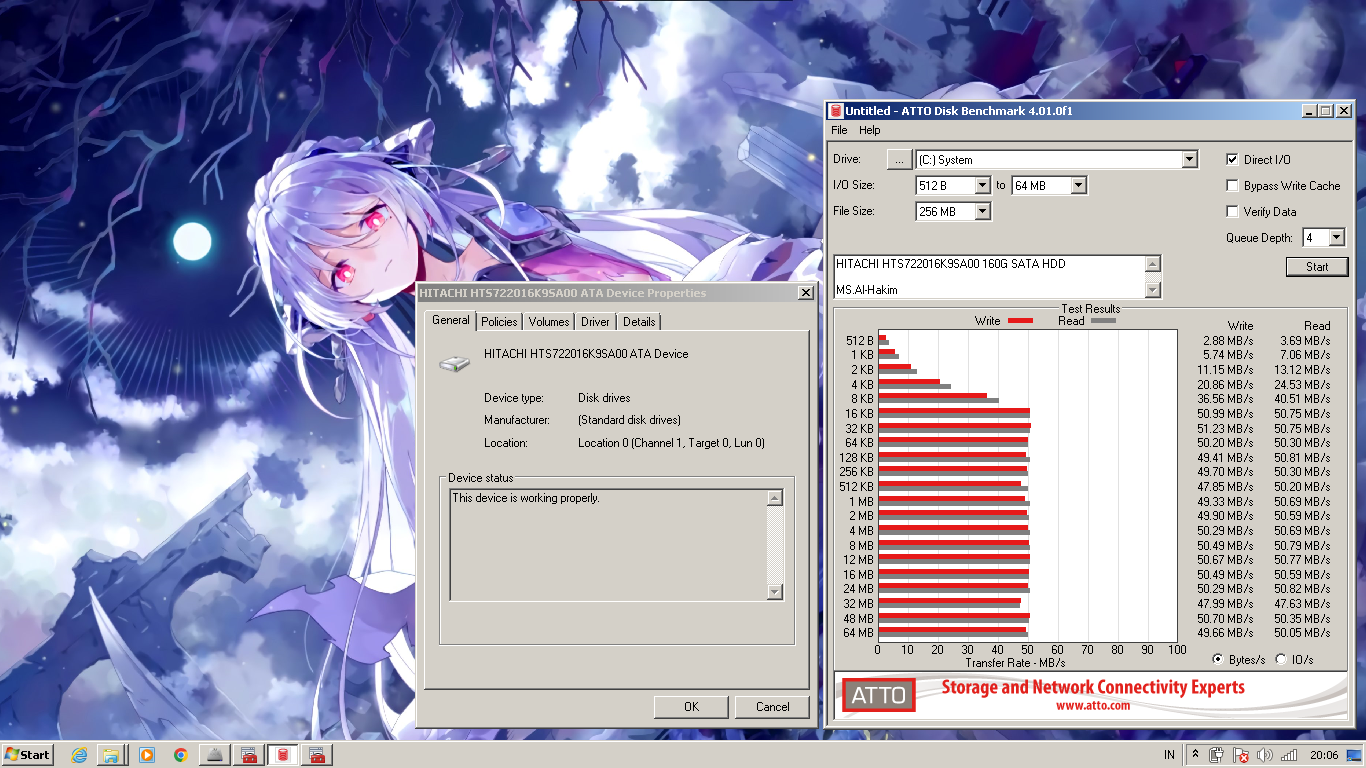Switch to the Driver tab
The height and width of the screenshot is (768, 1366).
(x=595, y=321)
